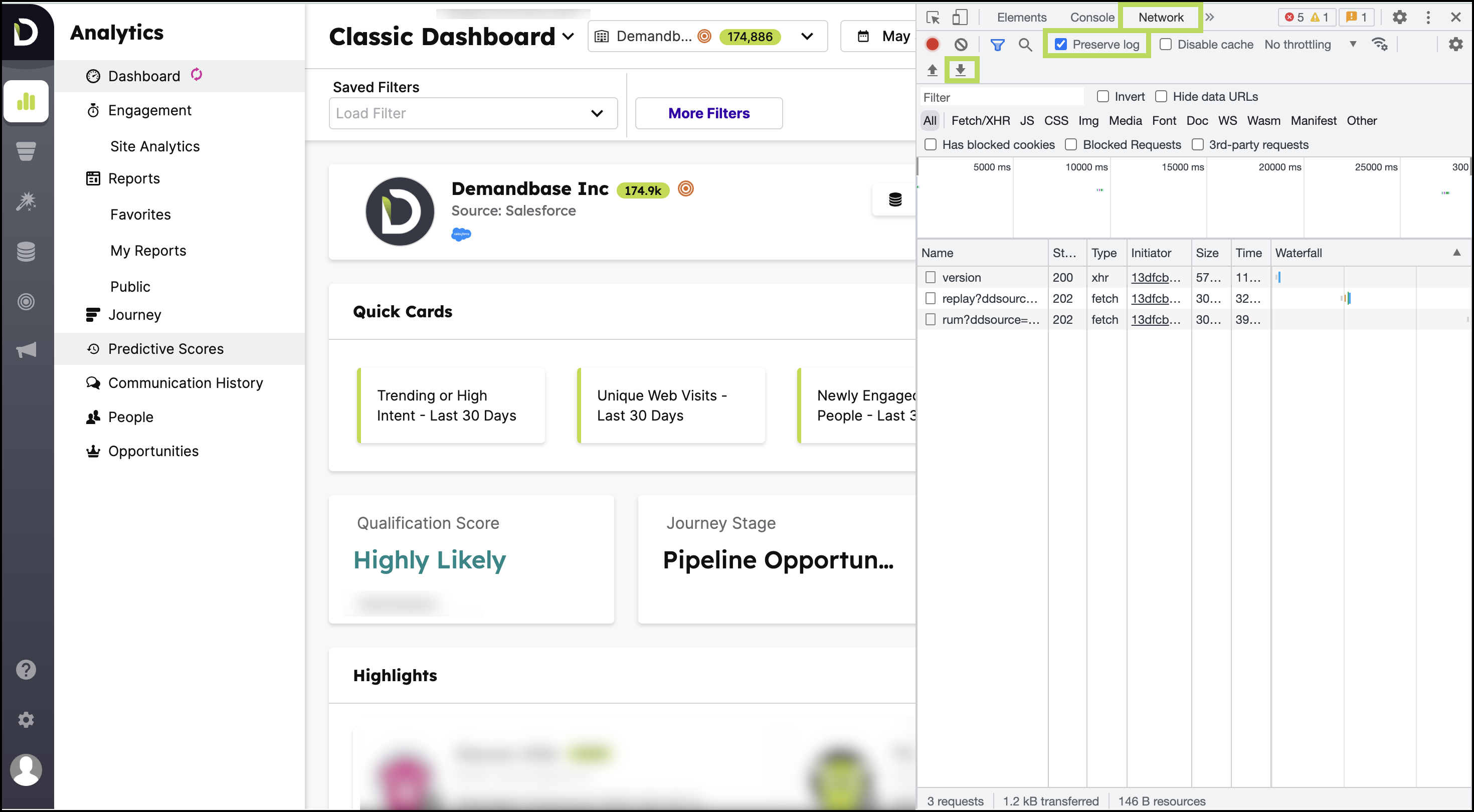Image resolution: width=1474 pixels, height=812 pixels.
Task: Open the No throttling dropdown
Action: coord(1310,44)
